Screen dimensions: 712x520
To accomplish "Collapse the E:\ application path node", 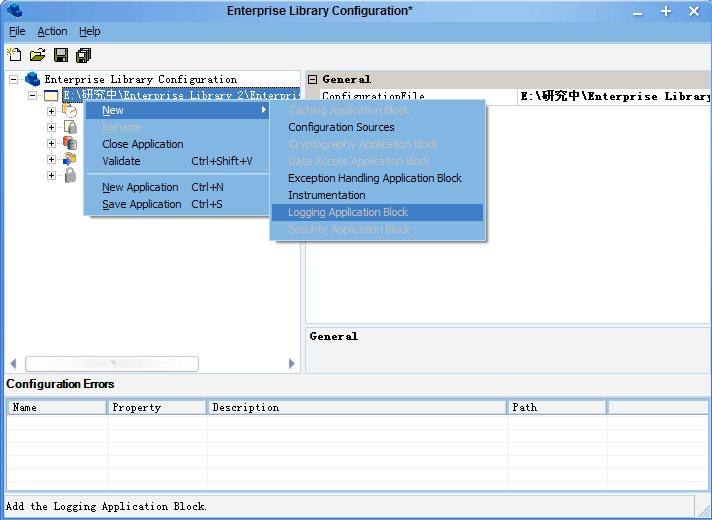I will 32,96.
